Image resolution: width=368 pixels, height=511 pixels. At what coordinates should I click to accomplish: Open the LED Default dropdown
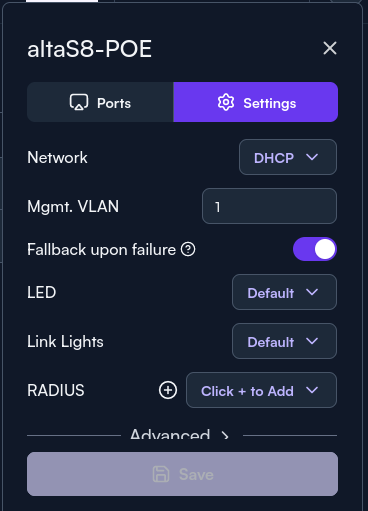[284, 292]
